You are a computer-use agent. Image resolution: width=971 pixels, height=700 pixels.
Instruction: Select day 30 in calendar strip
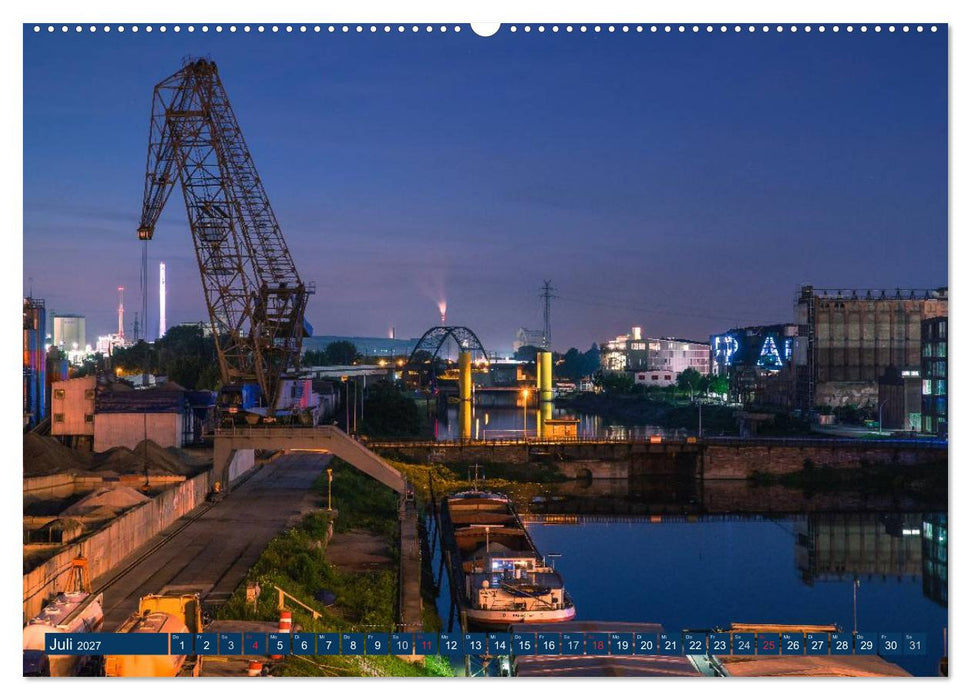tap(891, 644)
